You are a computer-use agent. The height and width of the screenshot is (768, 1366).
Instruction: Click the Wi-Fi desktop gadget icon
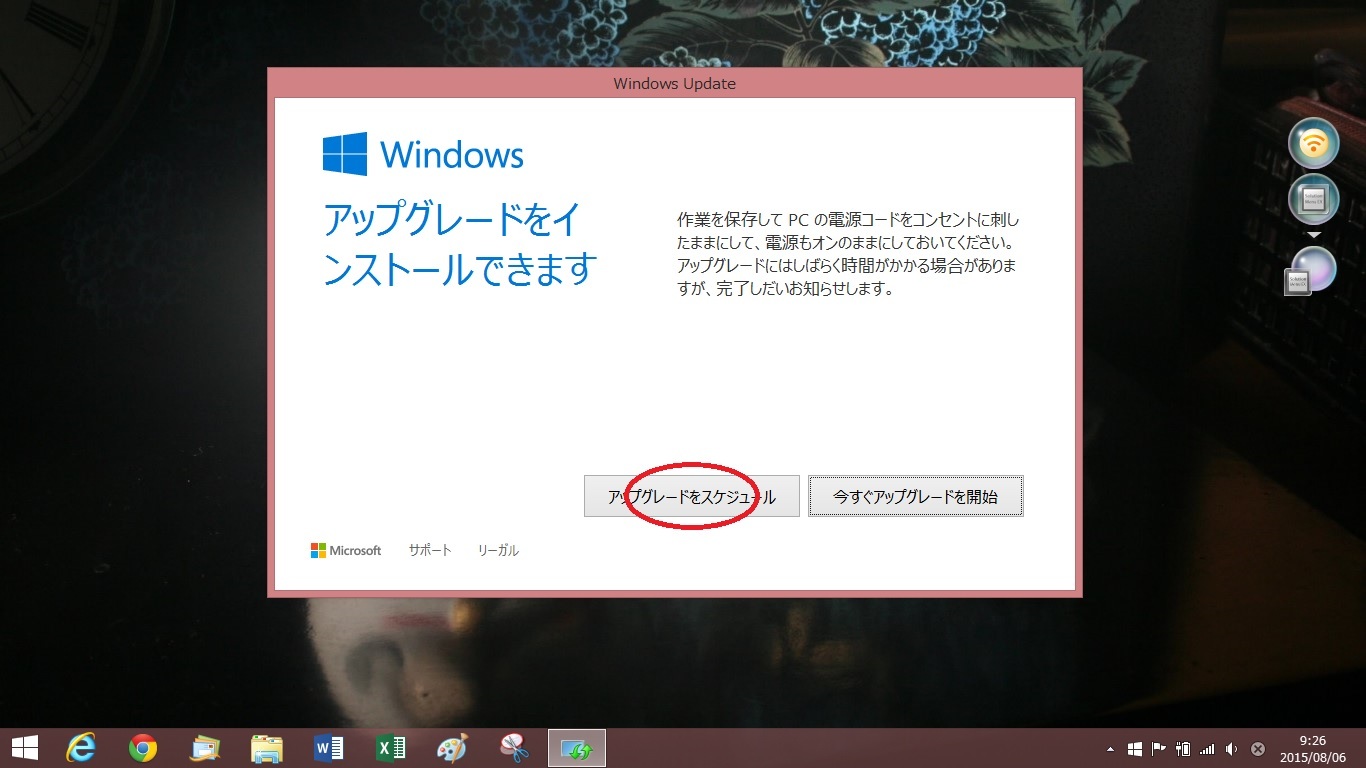pyautogui.click(x=1313, y=144)
